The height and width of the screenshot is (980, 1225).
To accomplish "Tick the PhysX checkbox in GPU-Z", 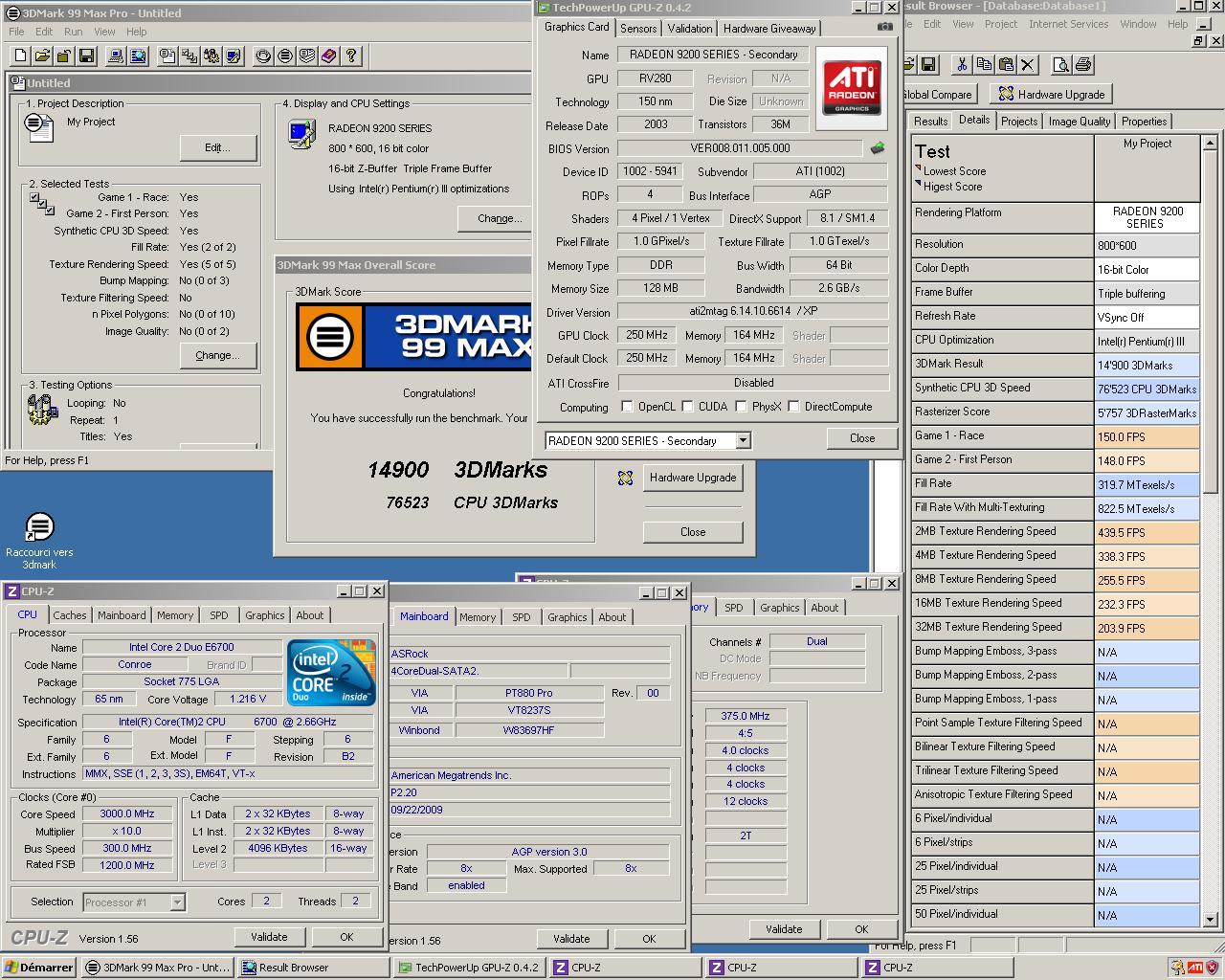I will (741, 407).
